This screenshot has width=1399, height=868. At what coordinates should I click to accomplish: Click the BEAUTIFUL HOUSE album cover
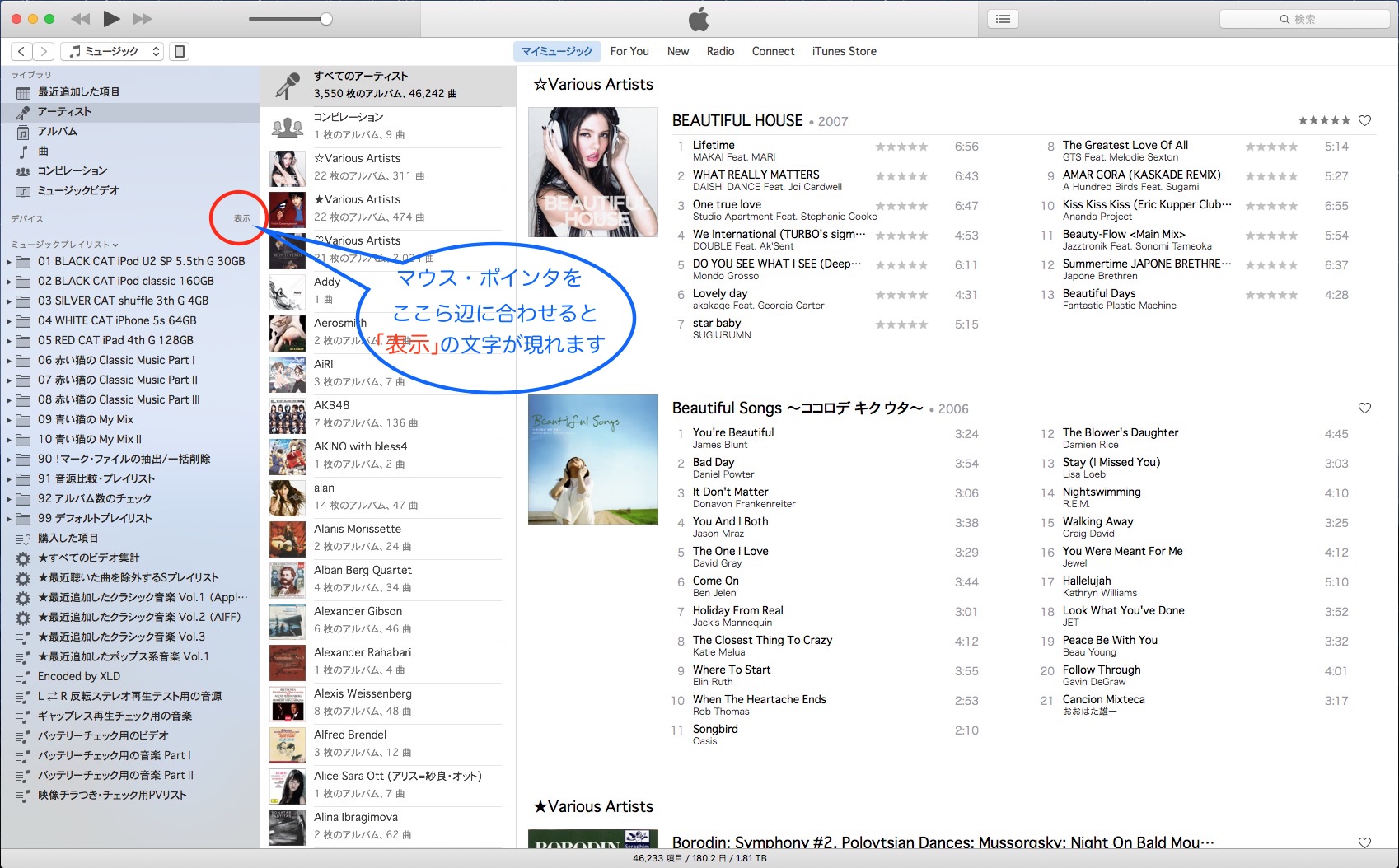[593, 172]
